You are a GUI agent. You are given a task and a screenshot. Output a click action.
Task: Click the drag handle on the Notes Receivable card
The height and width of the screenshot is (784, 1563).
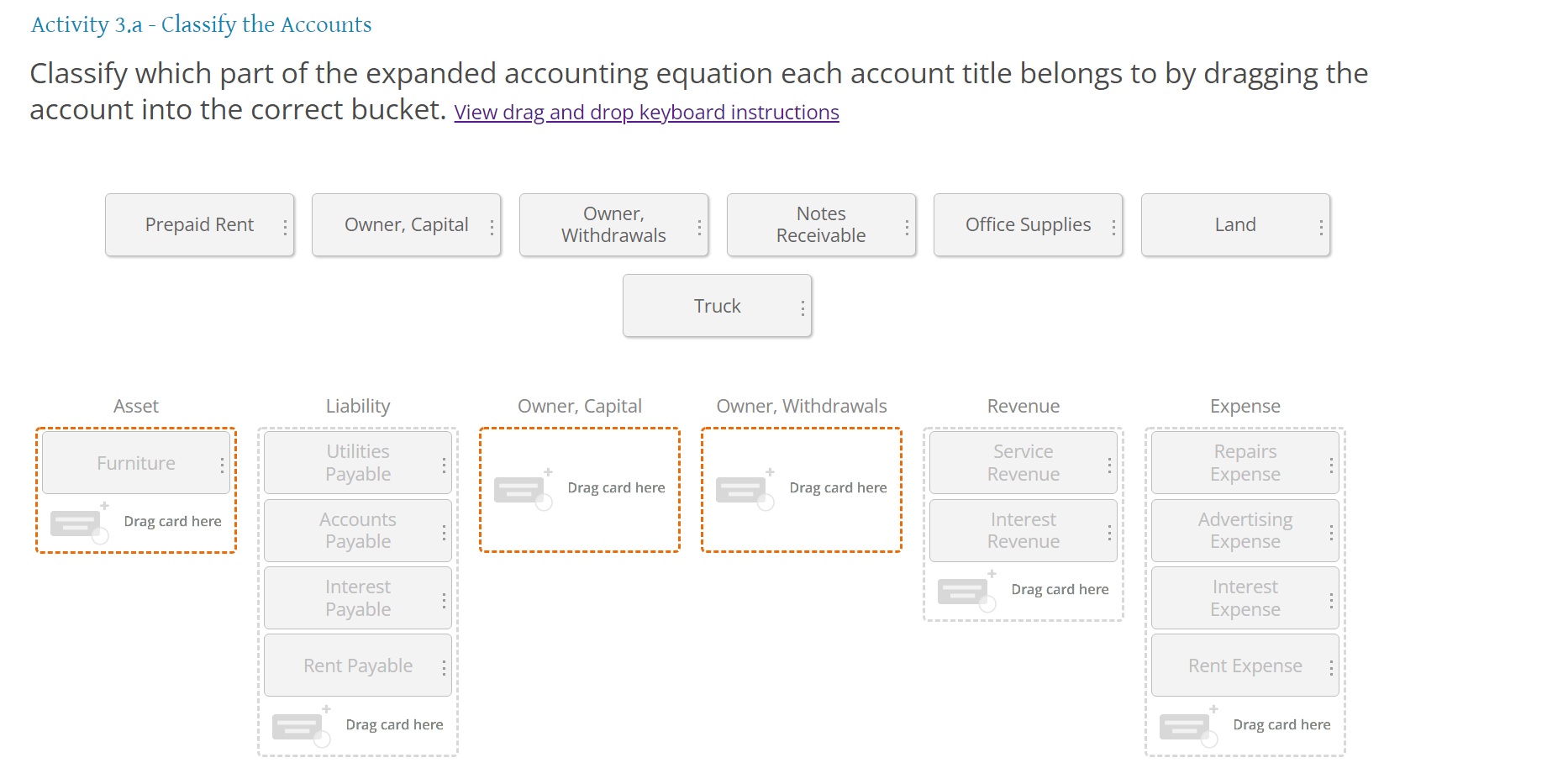point(907,227)
